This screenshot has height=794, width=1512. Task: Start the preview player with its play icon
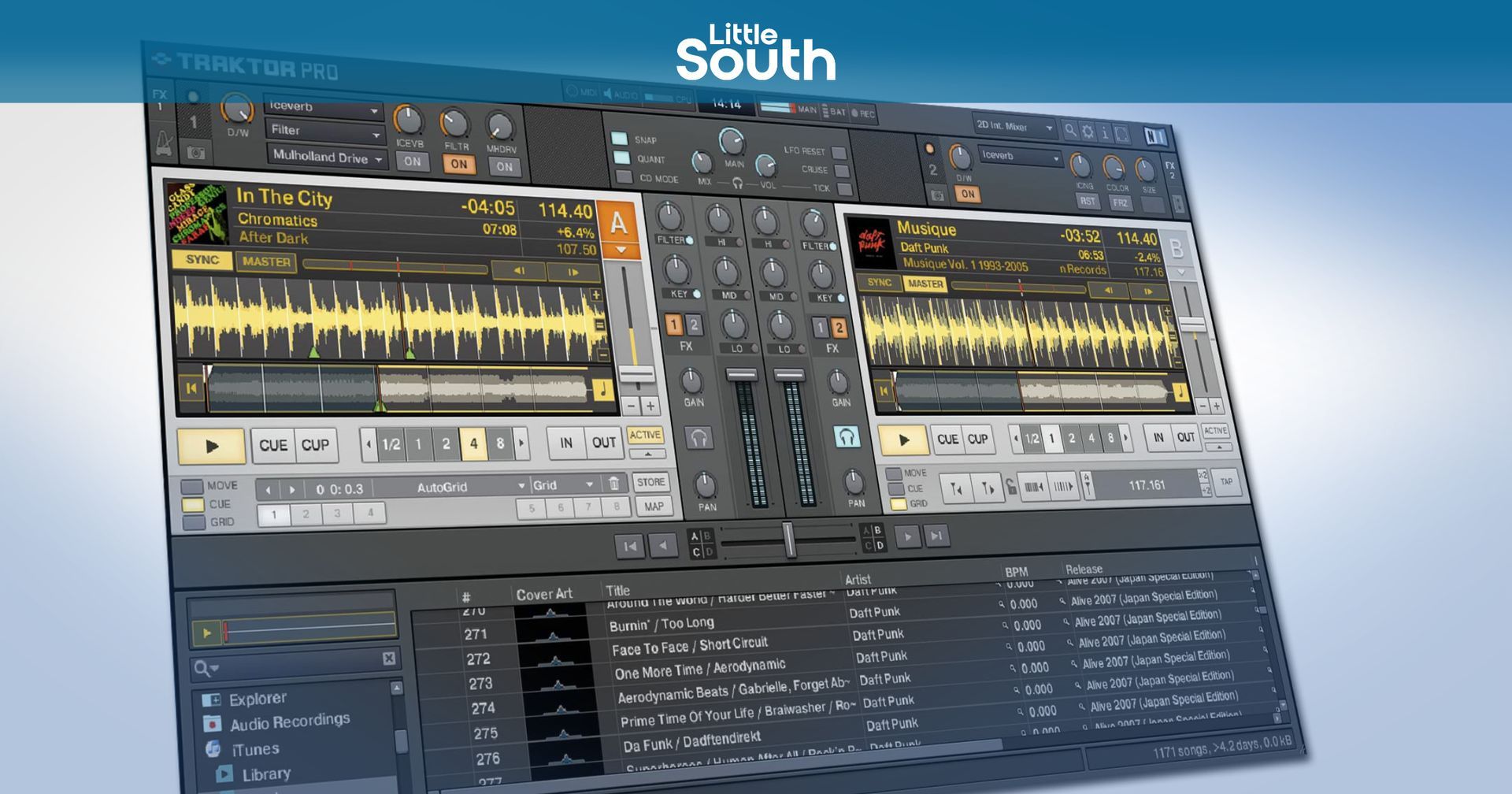(206, 632)
